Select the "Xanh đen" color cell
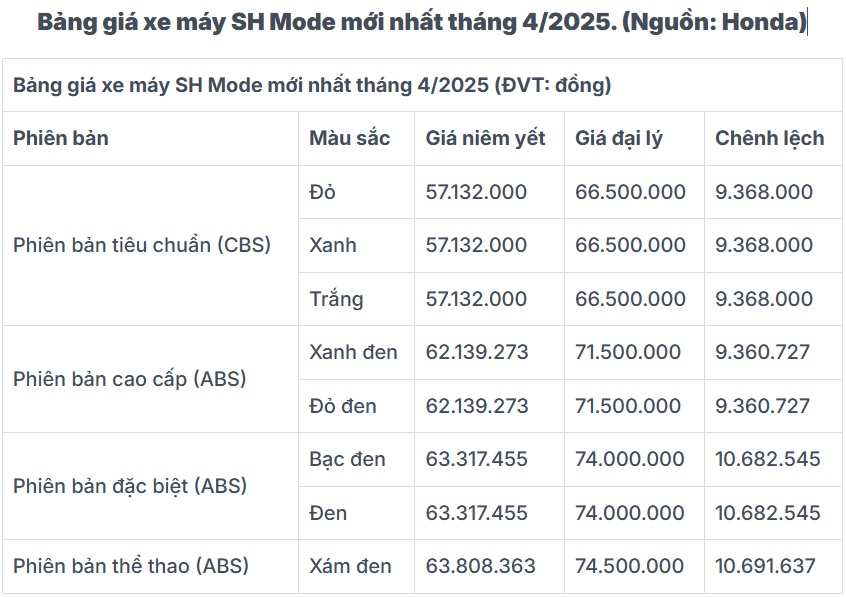 [x=353, y=352]
